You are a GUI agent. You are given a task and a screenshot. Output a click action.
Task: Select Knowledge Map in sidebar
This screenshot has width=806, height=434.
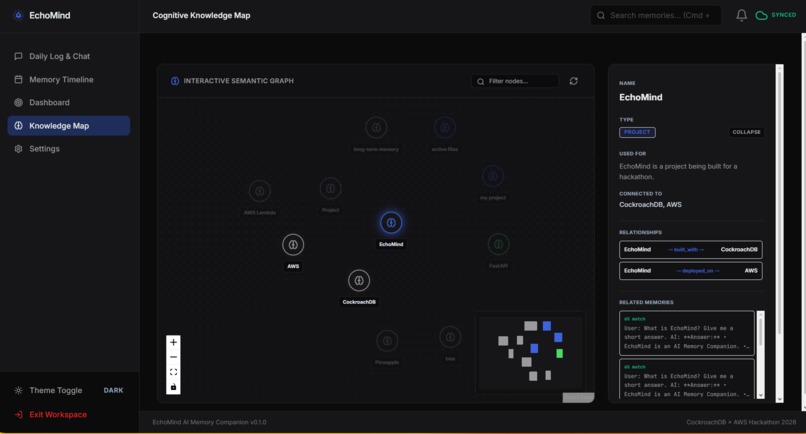pyautogui.click(x=68, y=125)
